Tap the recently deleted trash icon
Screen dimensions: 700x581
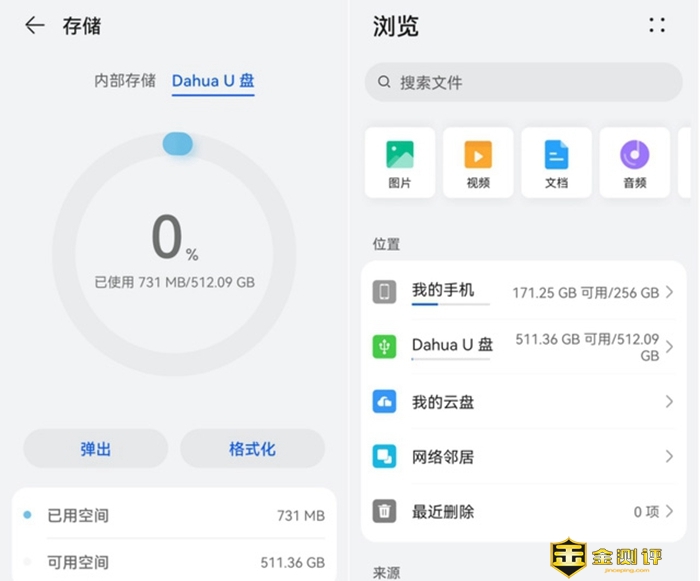pyautogui.click(x=385, y=512)
